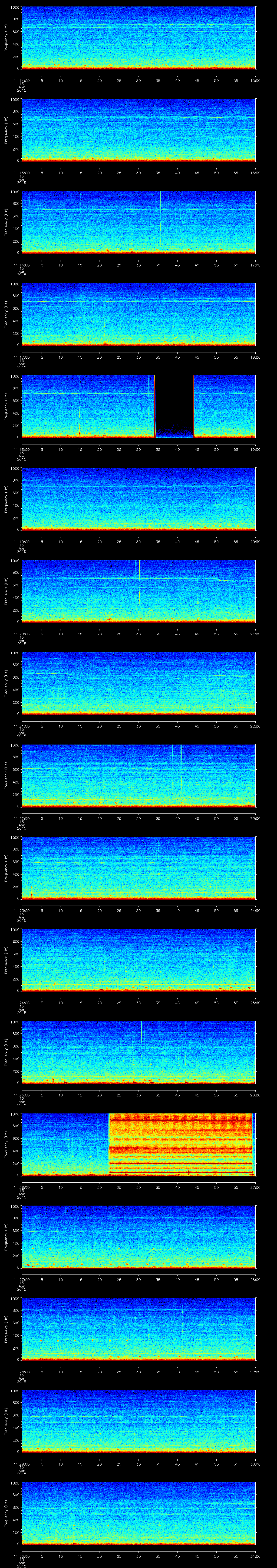This screenshot has height=1568, width=277.
Task: Click the Frequency (Hz) axis label of the 11:14 spectrogram
Action: [x=6, y=38]
